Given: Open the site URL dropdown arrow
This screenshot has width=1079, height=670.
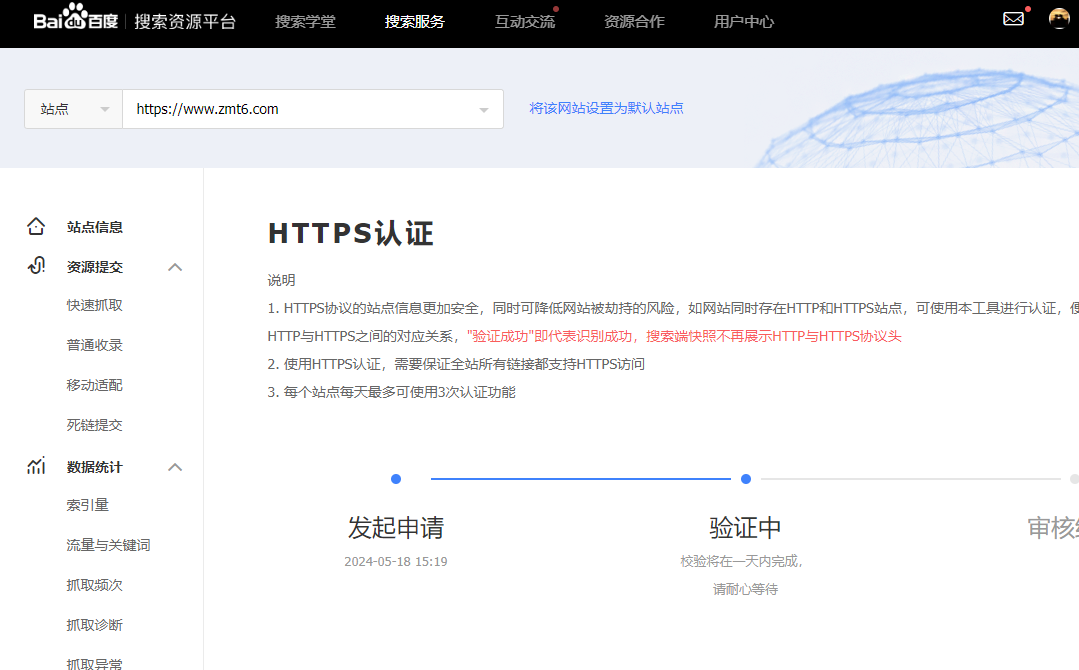Looking at the screenshot, I should pos(484,110).
